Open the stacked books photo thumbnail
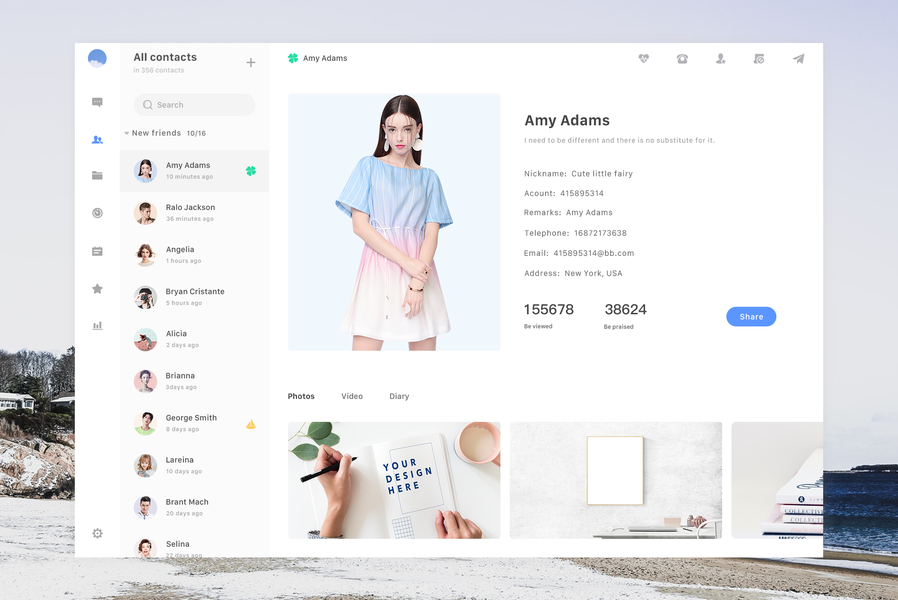The height and width of the screenshot is (600, 898). point(777,480)
